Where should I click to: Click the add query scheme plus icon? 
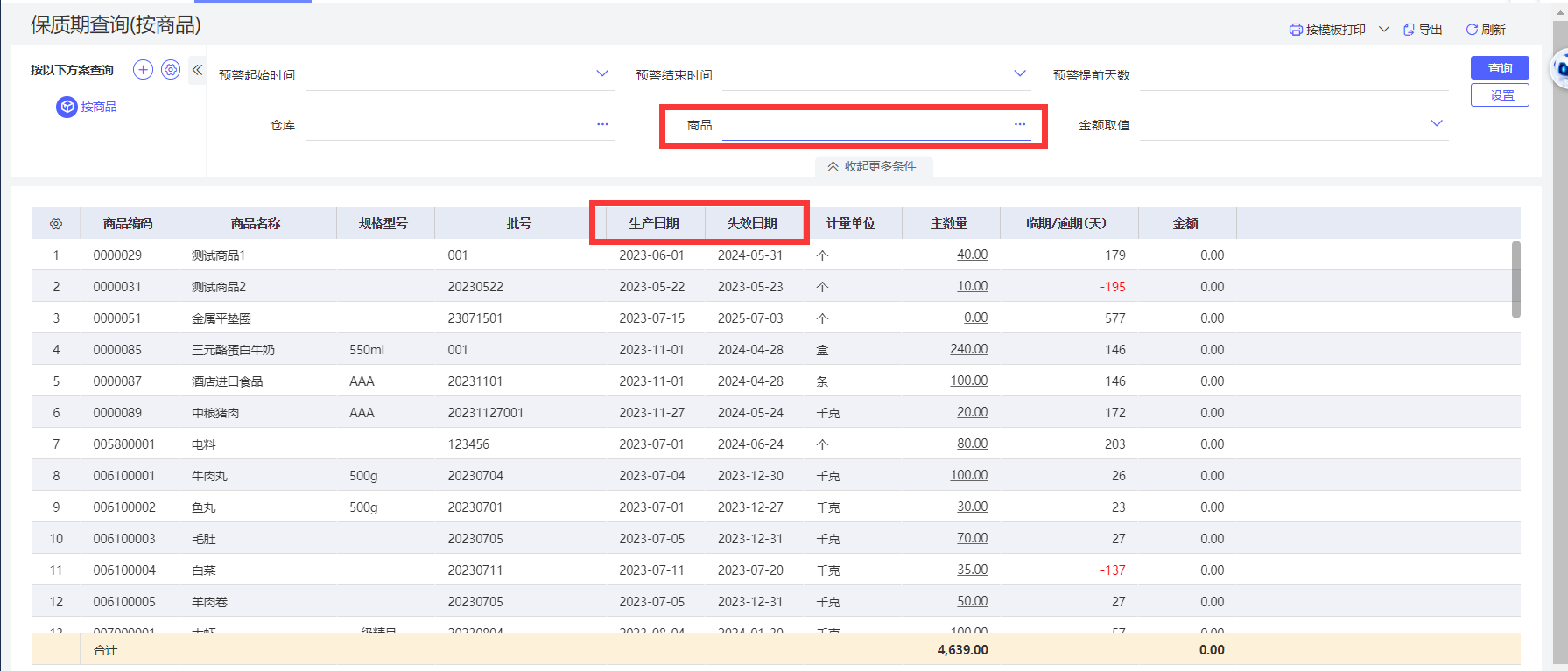click(x=143, y=70)
